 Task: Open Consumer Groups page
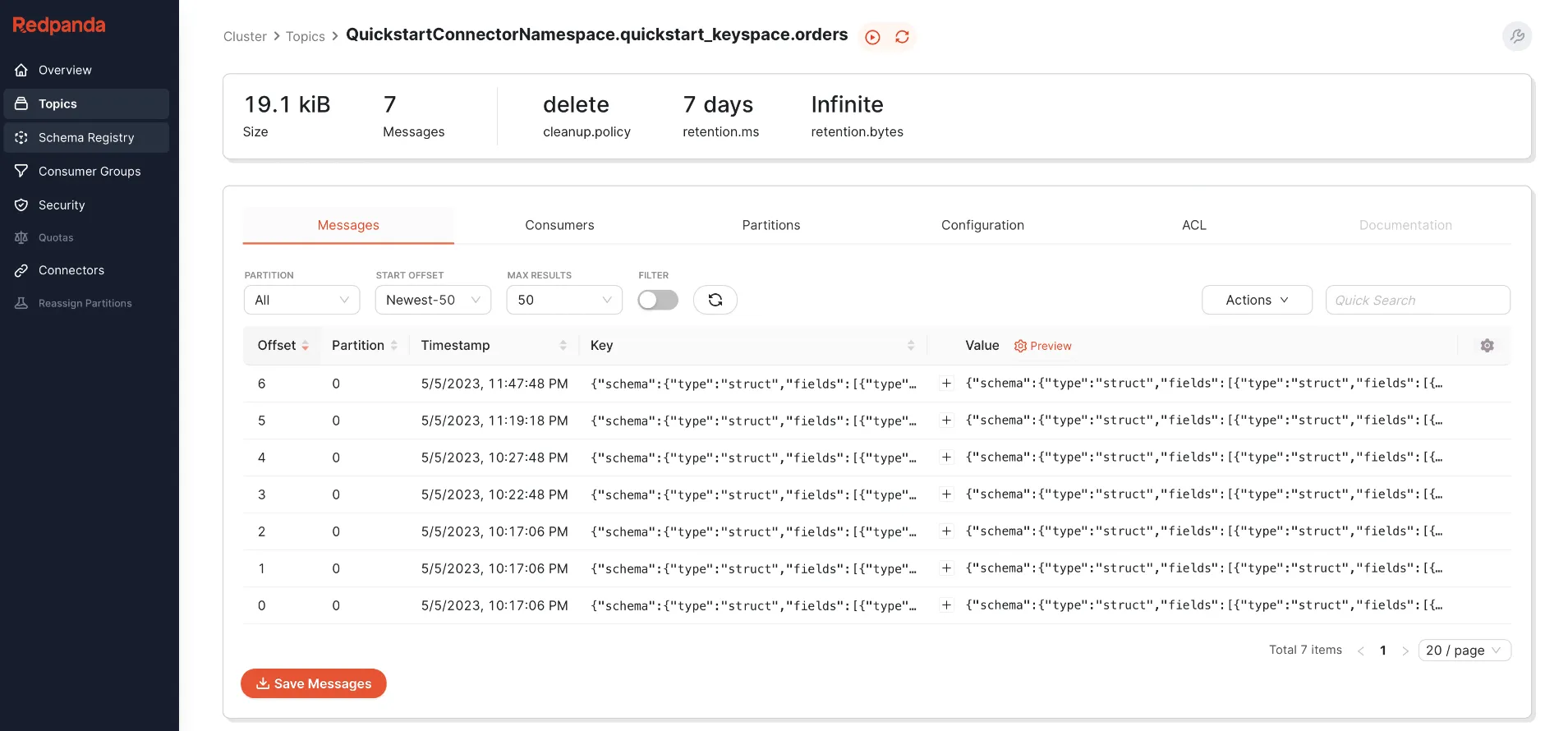click(86, 171)
